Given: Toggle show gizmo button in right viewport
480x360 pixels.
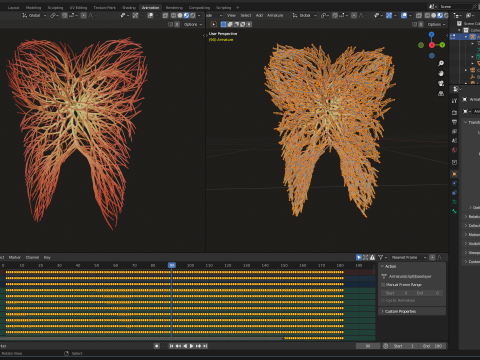Looking at the screenshot, I should (389, 15).
